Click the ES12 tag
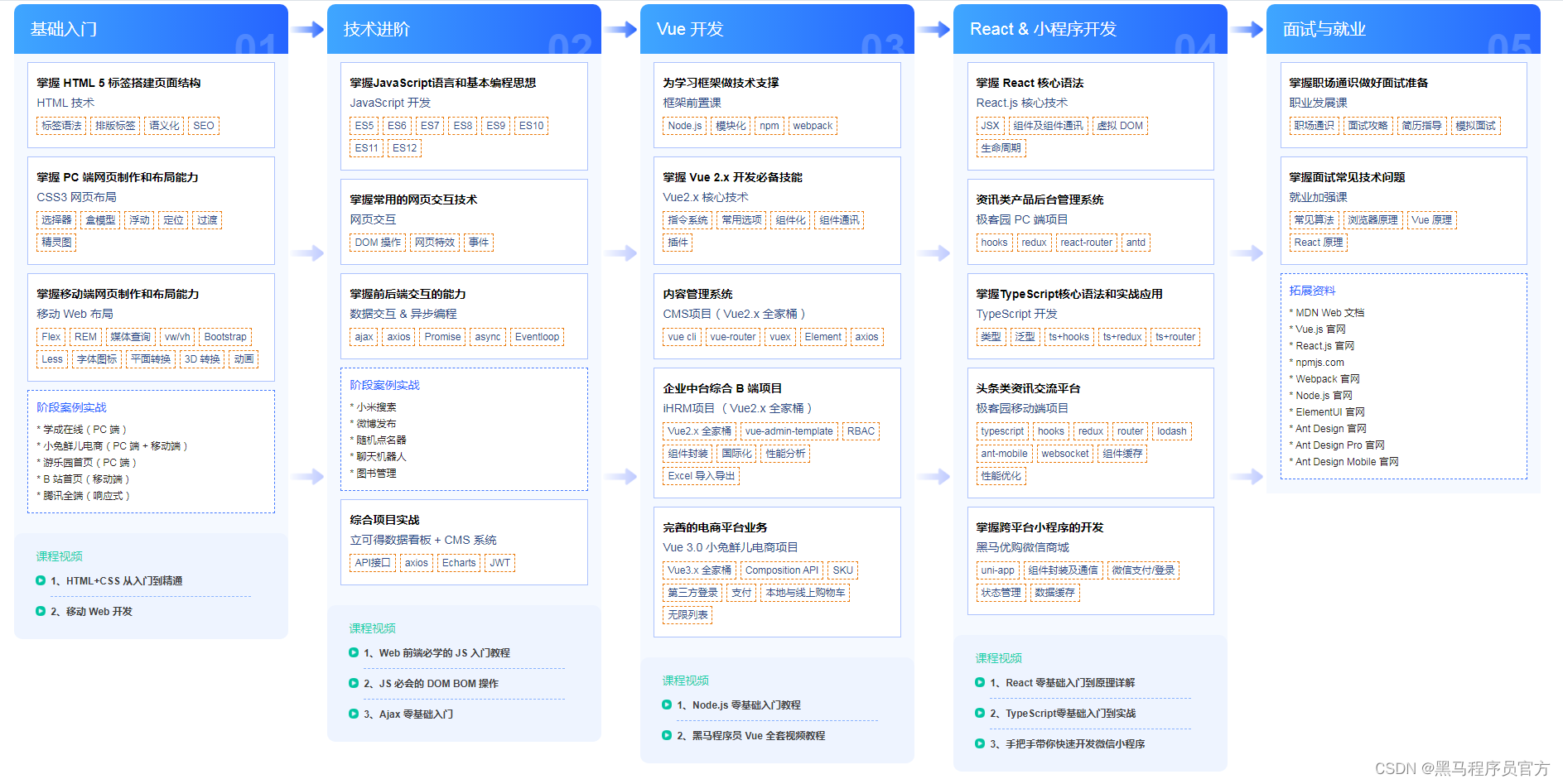Image resolution: width=1563 pixels, height=784 pixels. coord(404,148)
